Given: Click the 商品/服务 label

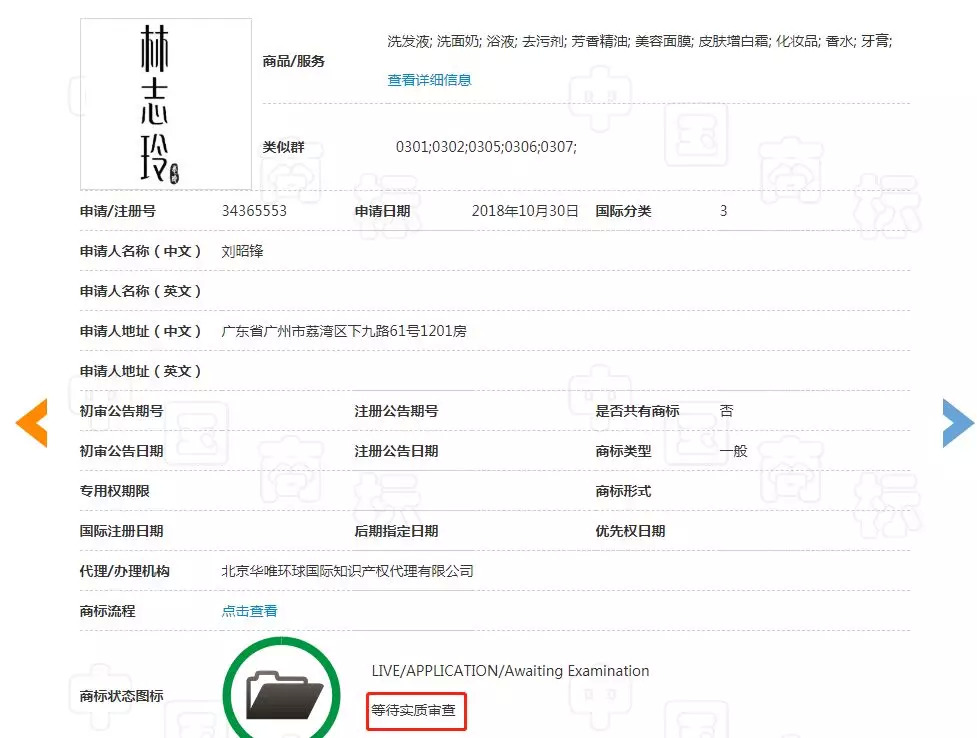Looking at the screenshot, I should 293,61.
